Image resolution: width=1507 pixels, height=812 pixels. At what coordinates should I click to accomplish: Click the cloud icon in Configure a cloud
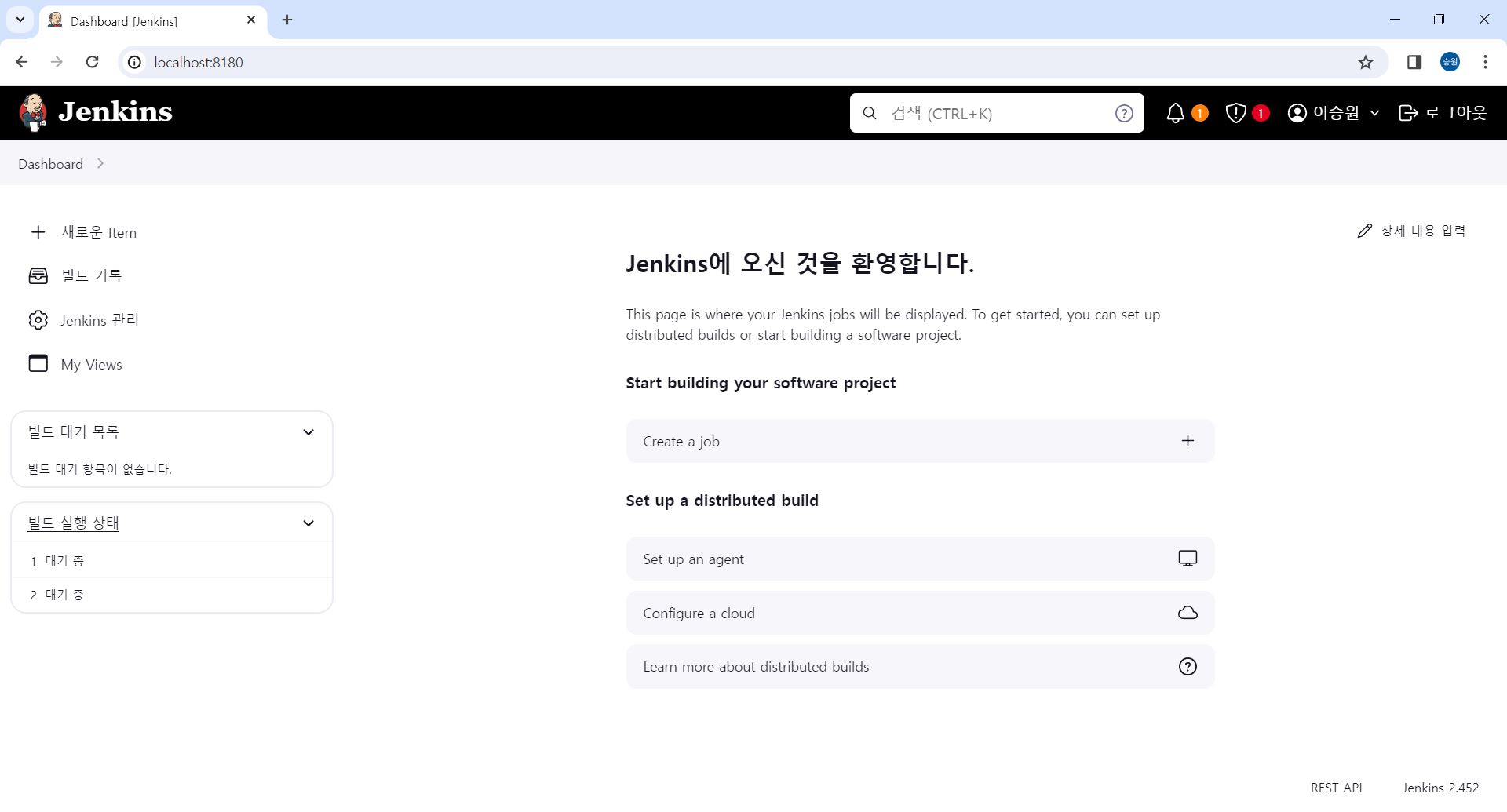click(1188, 613)
